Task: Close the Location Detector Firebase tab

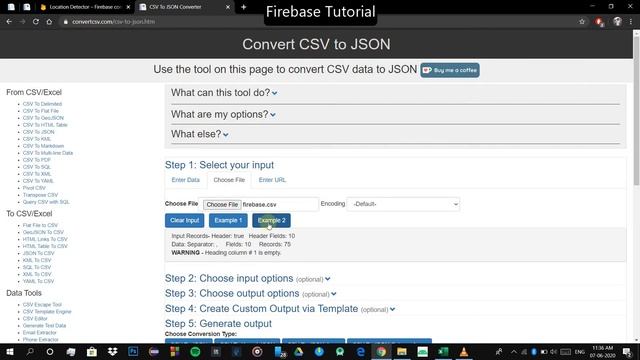Action: click(x=128, y=7)
